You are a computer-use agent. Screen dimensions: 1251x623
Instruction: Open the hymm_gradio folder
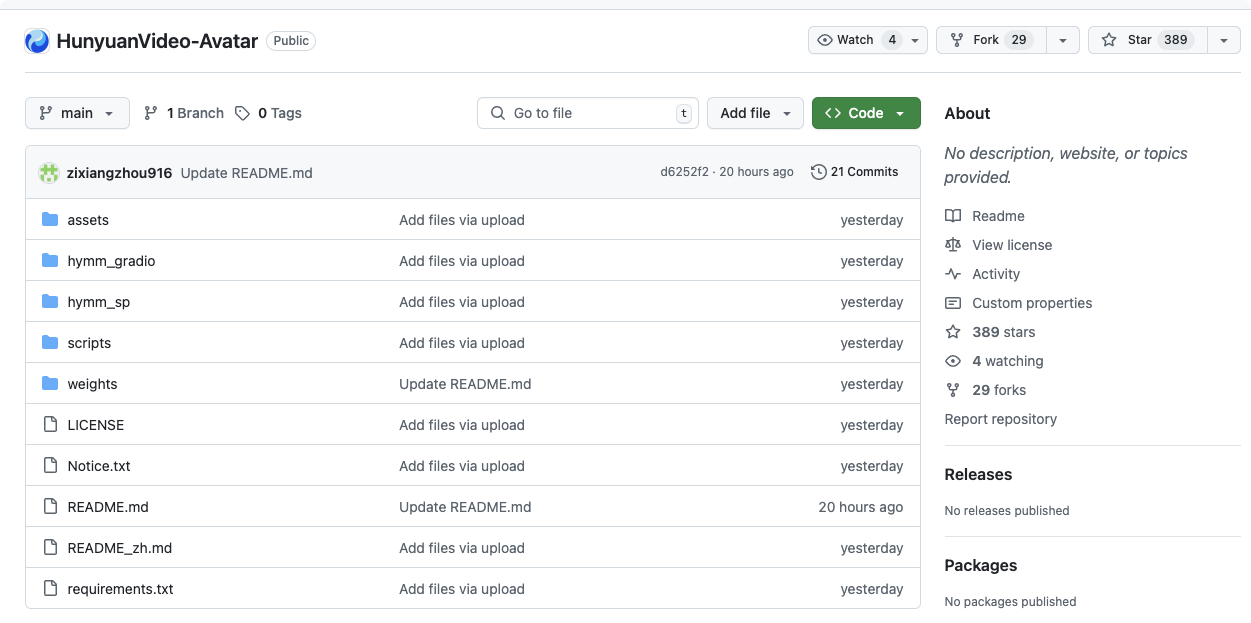tap(111, 261)
